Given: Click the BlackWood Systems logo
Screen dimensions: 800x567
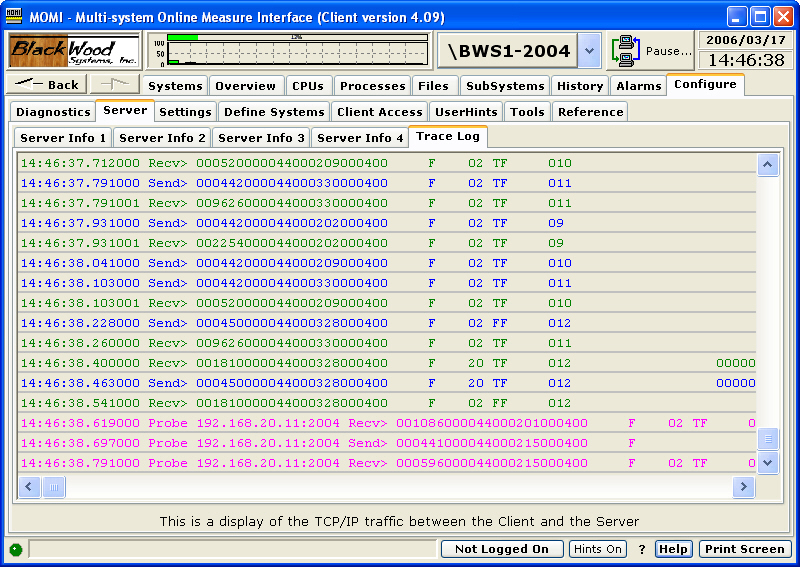Looking at the screenshot, I should (73, 51).
